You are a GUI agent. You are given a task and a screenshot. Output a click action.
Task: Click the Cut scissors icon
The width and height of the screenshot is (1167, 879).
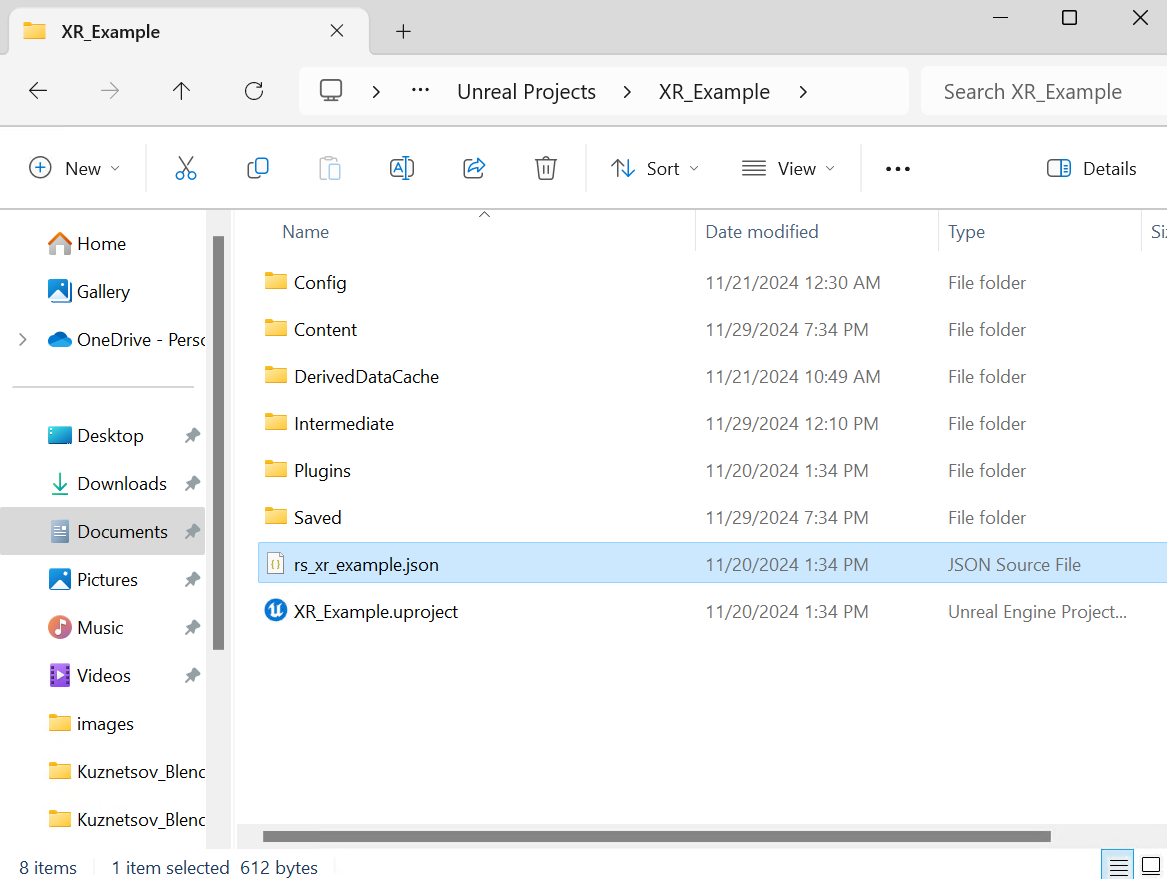point(186,168)
